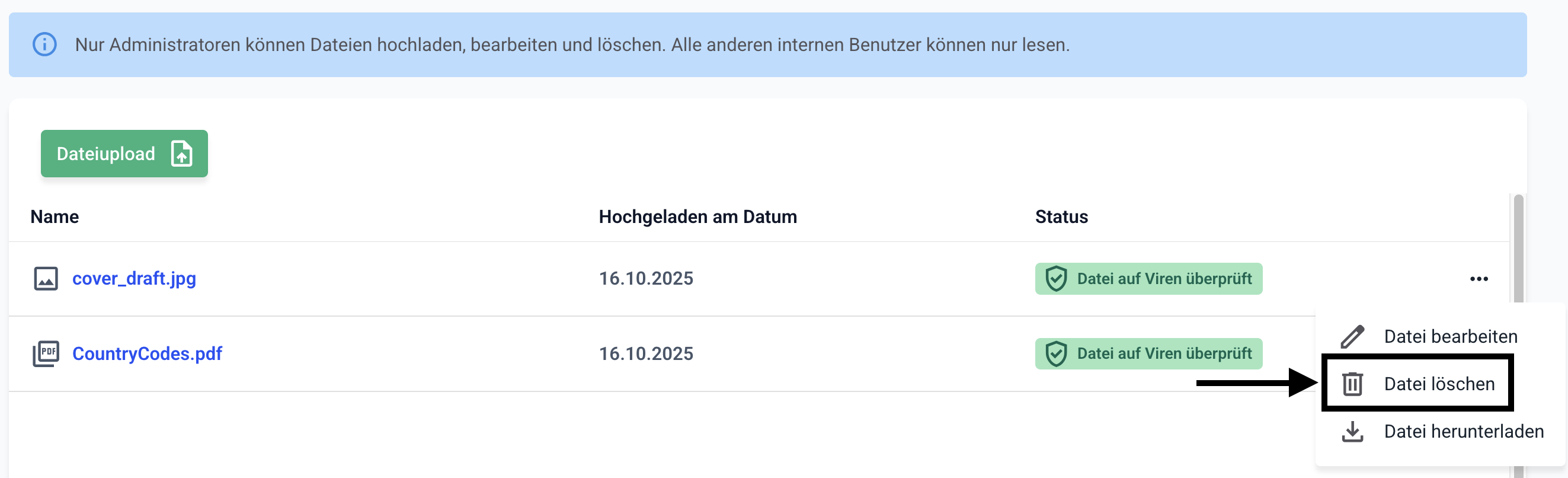This screenshot has height=478, width=1568.
Task: Select the Datei bearbeiten menu entry
Action: tap(1450, 337)
